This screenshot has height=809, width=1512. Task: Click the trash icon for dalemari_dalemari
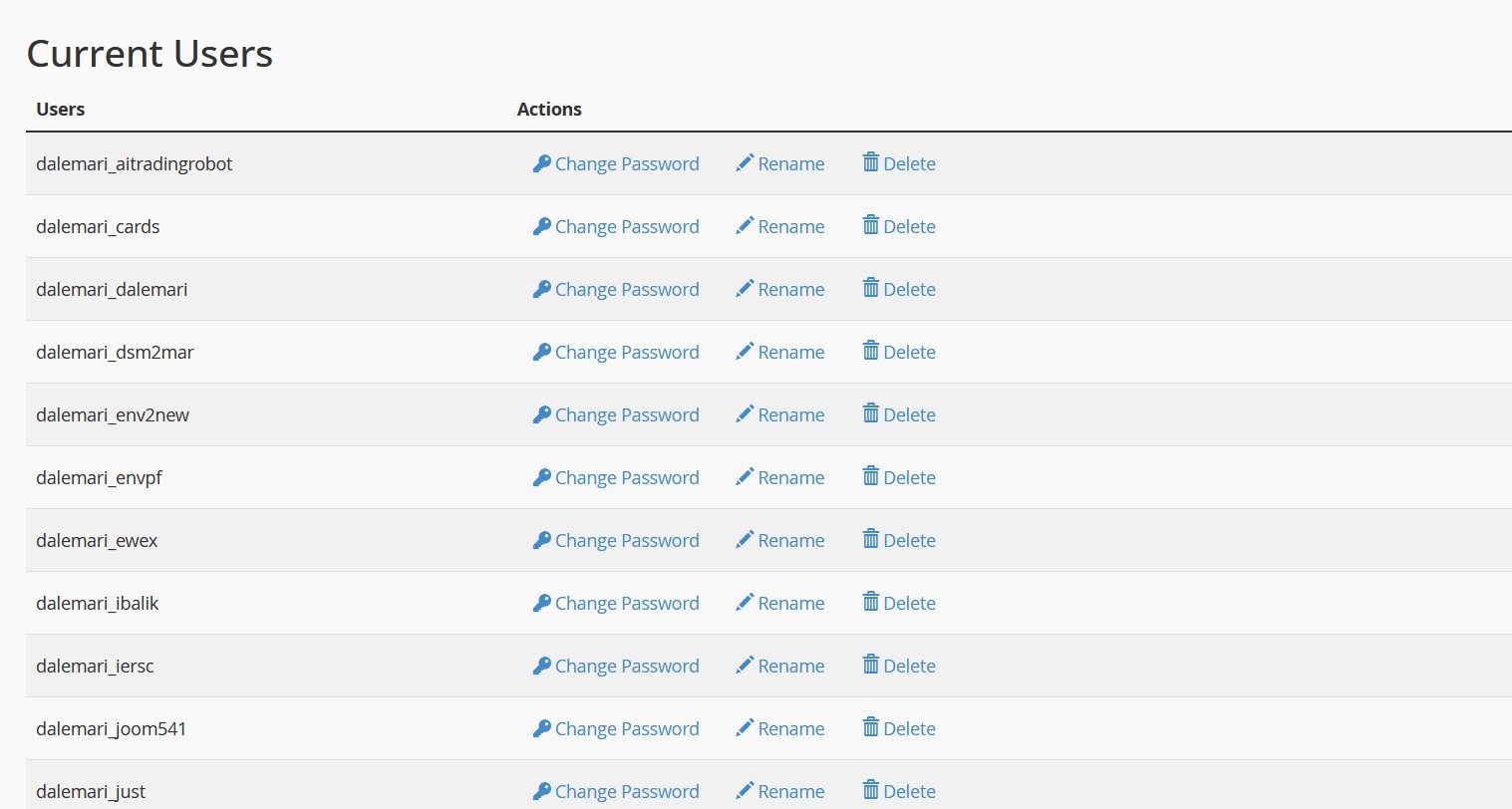click(870, 288)
